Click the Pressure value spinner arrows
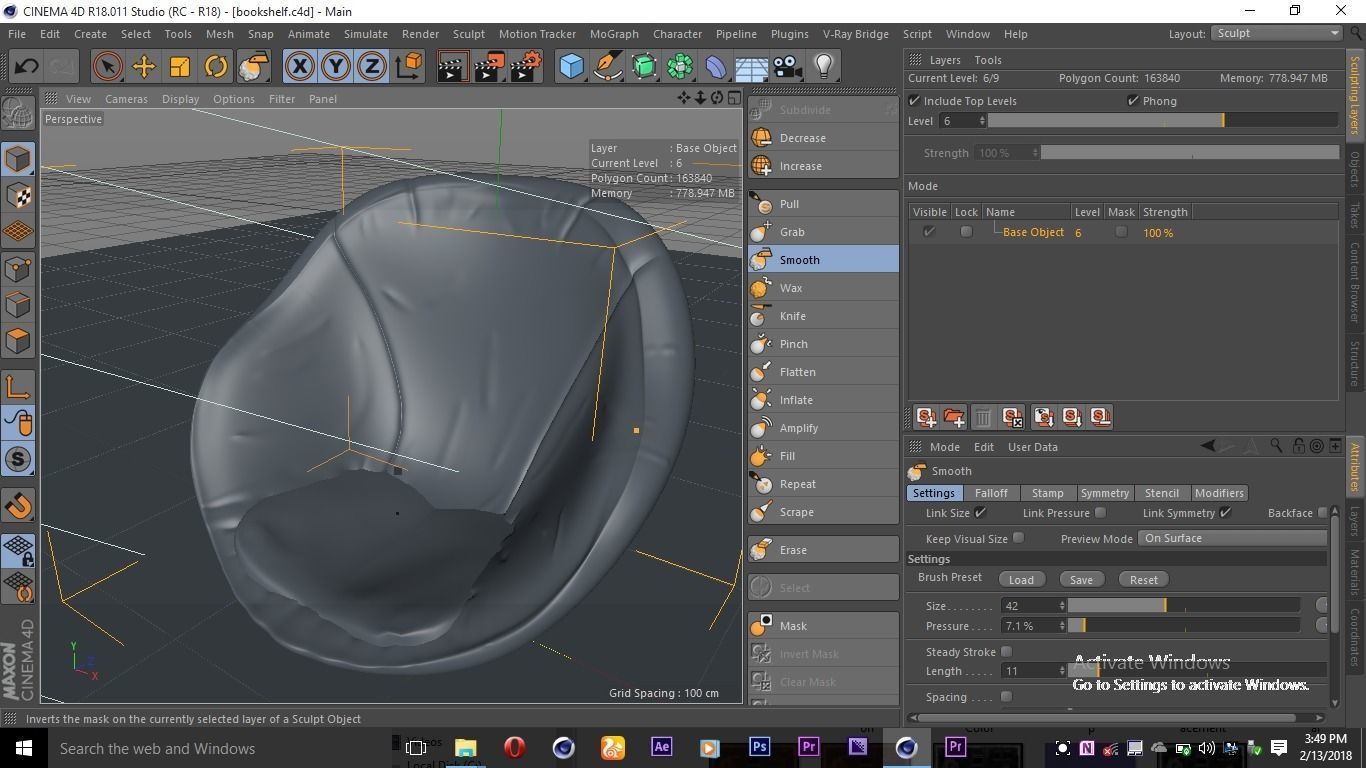This screenshot has height=768, width=1366. (x=1062, y=626)
